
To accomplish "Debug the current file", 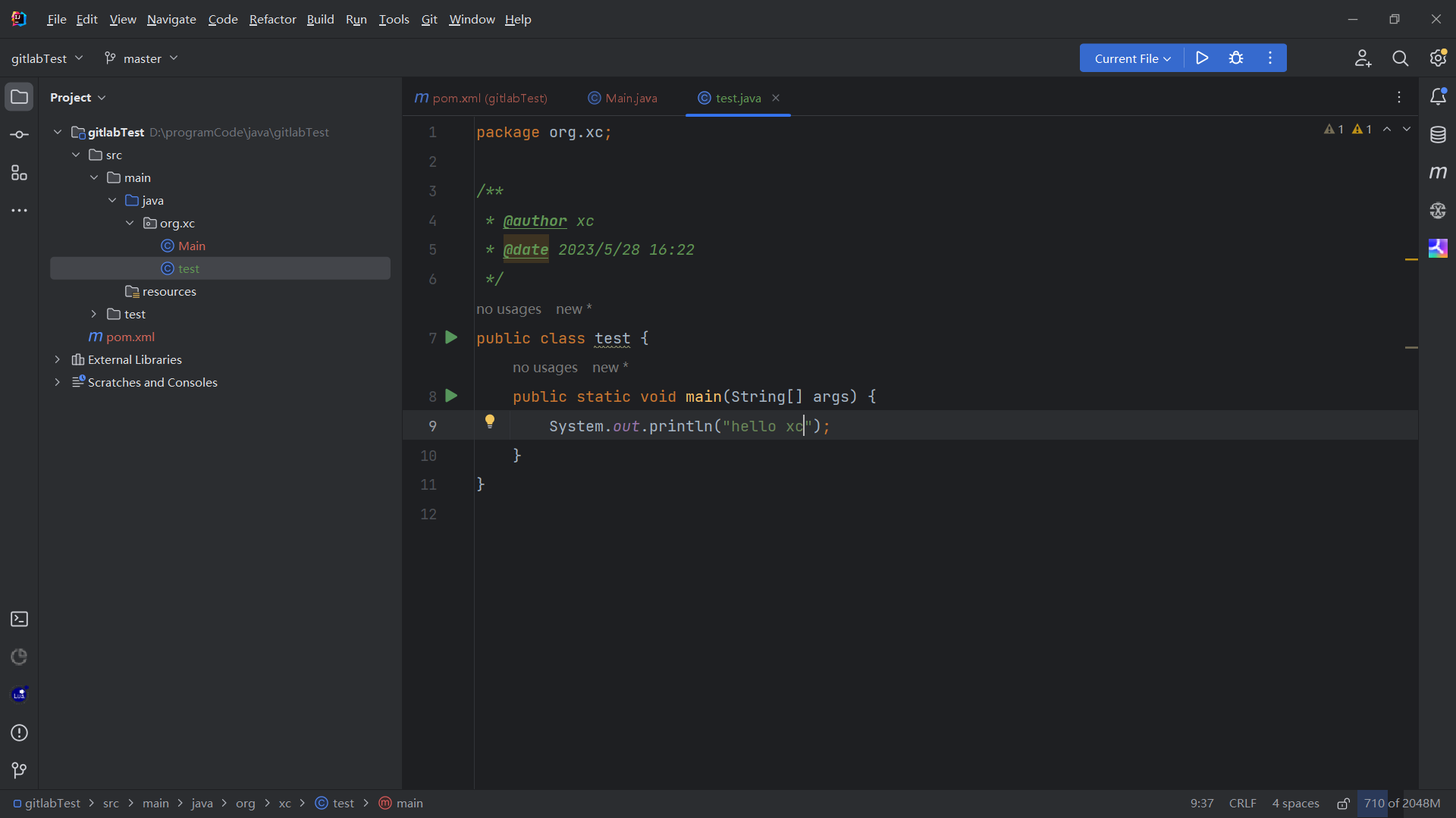I will tap(1236, 58).
